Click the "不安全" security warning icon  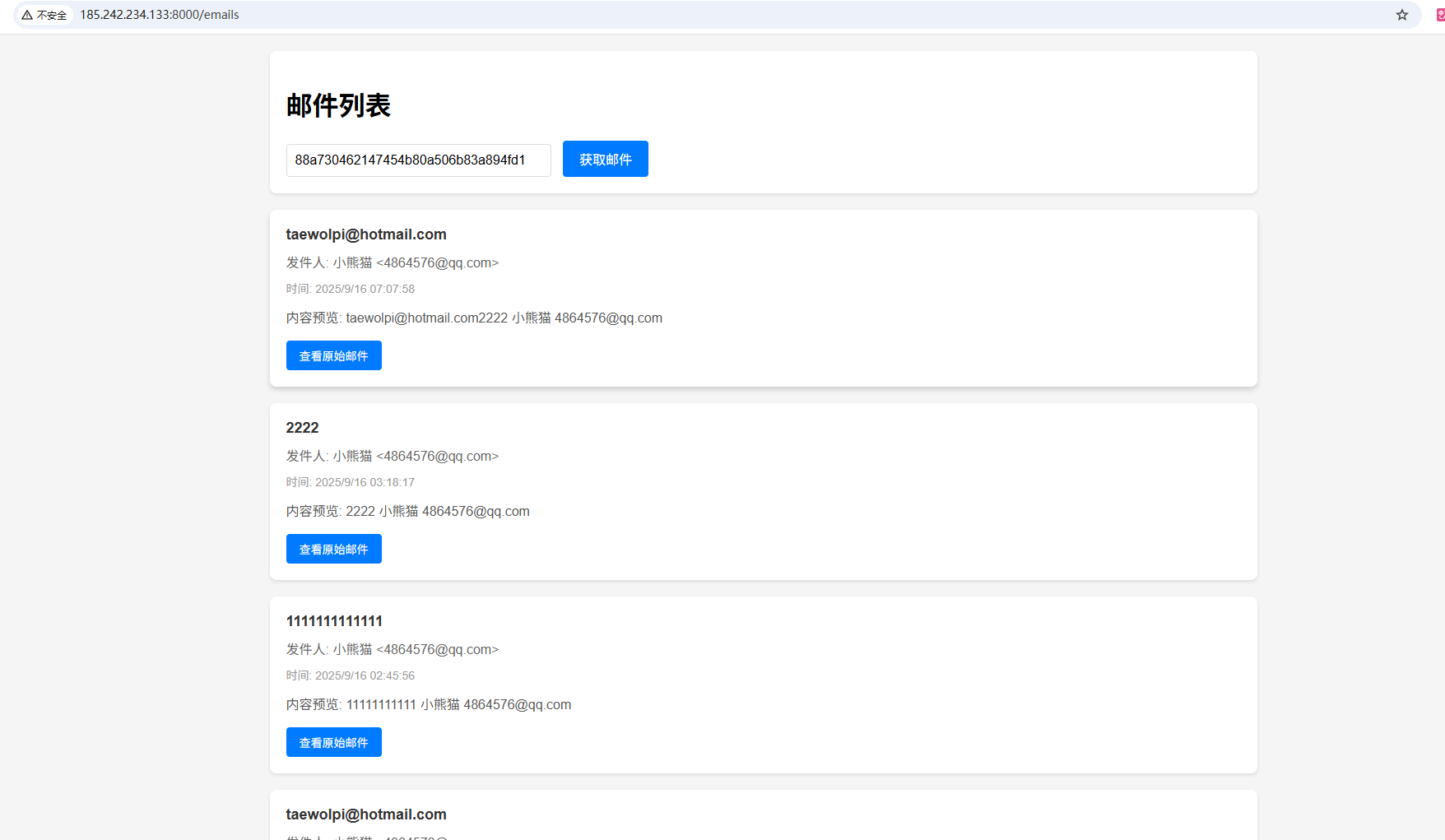point(44,15)
